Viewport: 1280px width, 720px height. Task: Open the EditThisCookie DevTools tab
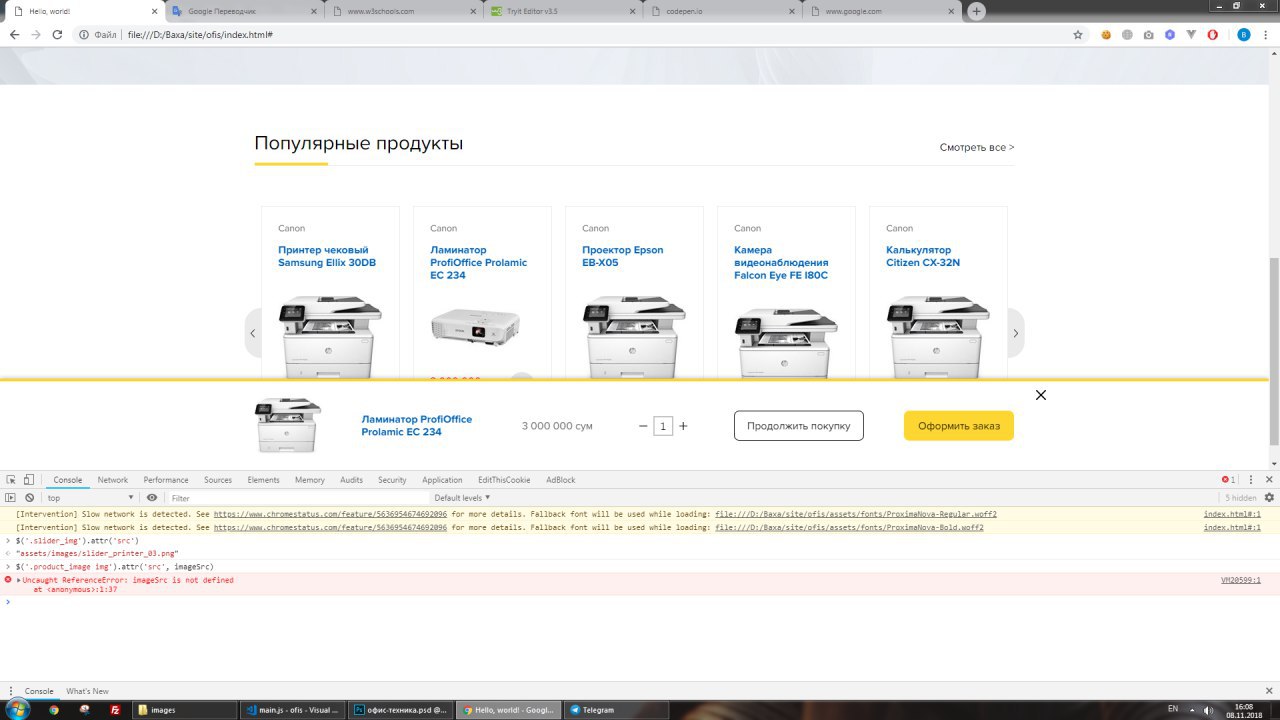504,480
